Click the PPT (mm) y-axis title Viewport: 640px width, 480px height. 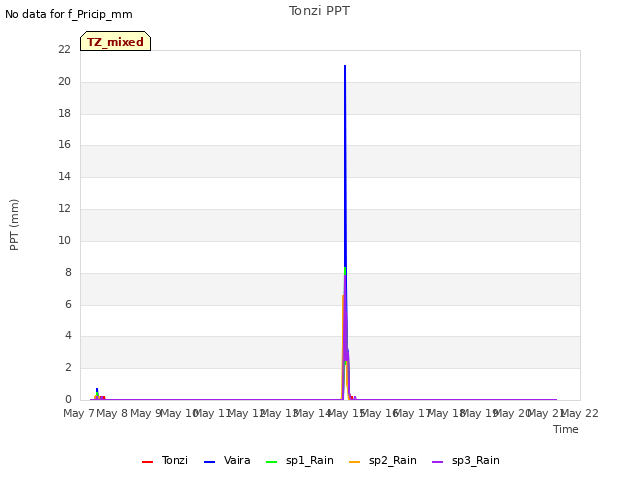(x=14, y=225)
